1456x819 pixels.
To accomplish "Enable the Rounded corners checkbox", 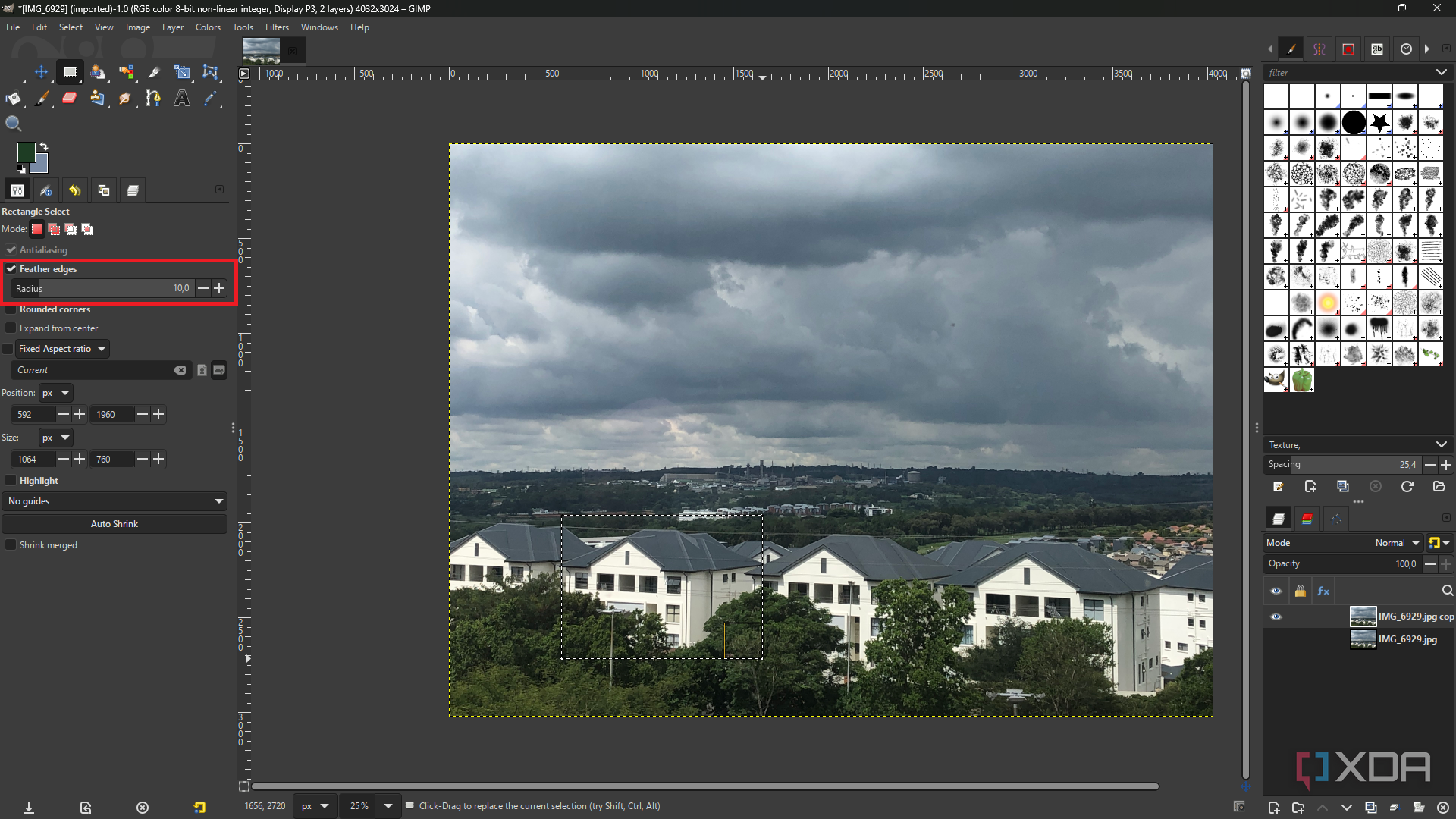I will [x=11, y=309].
